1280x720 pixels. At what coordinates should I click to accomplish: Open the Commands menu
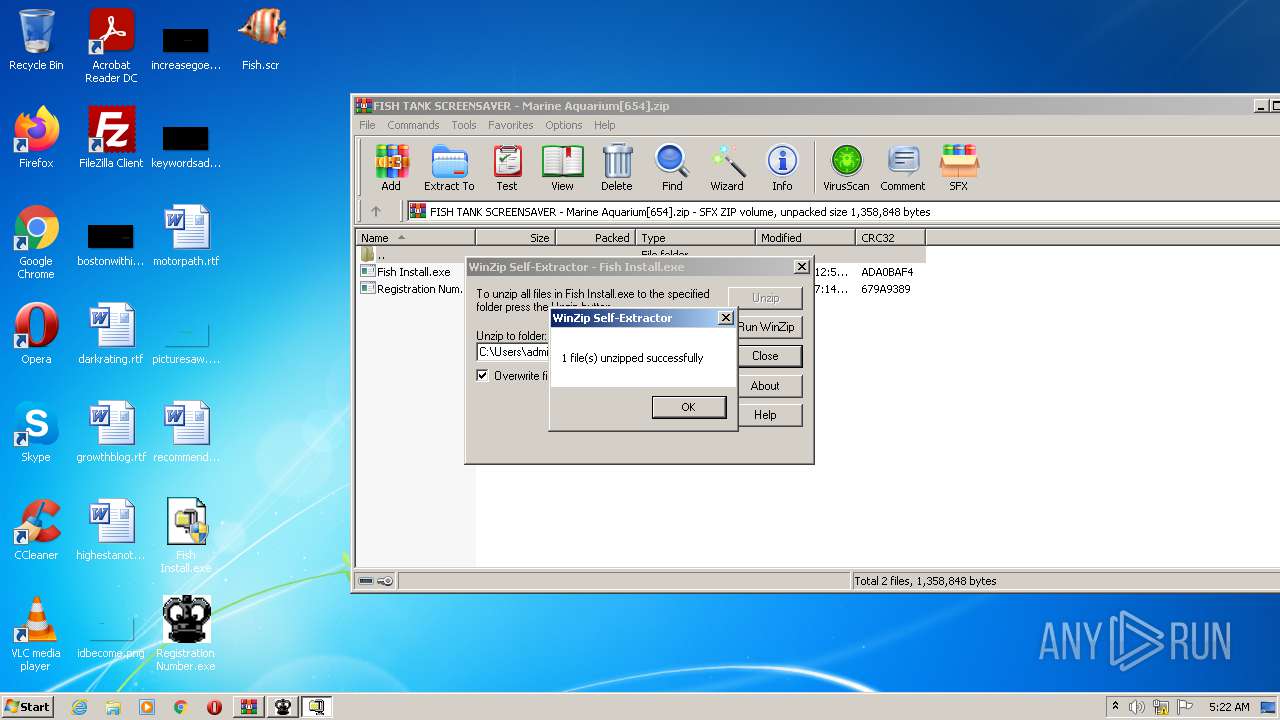click(x=413, y=125)
